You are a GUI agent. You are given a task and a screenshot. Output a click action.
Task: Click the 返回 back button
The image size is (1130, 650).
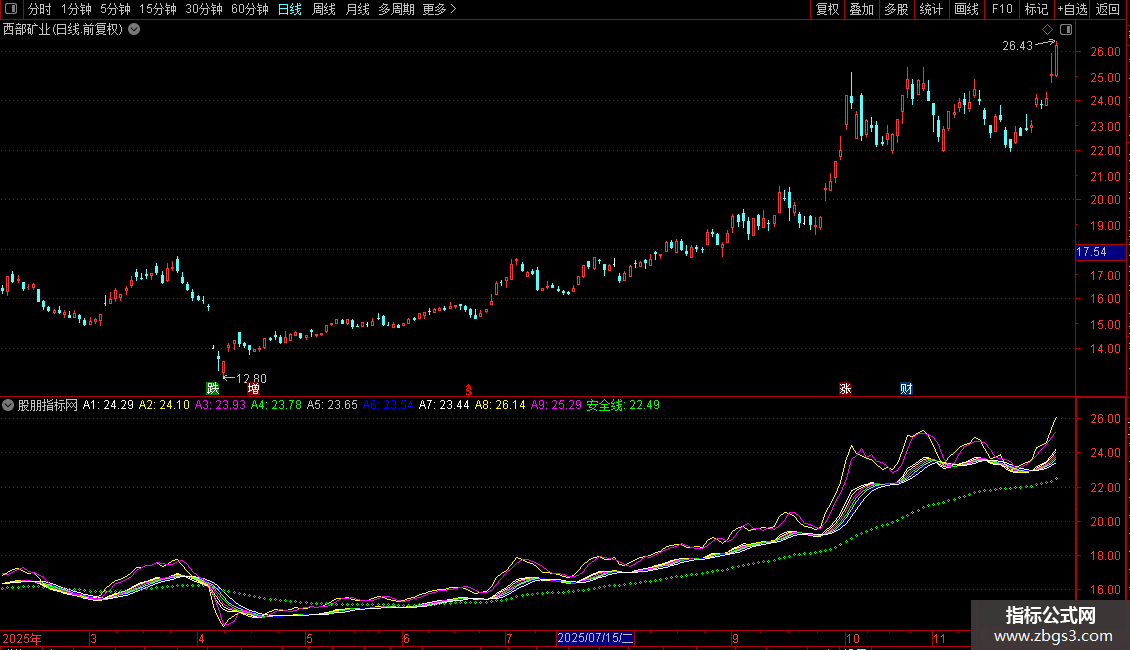(1108, 9)
